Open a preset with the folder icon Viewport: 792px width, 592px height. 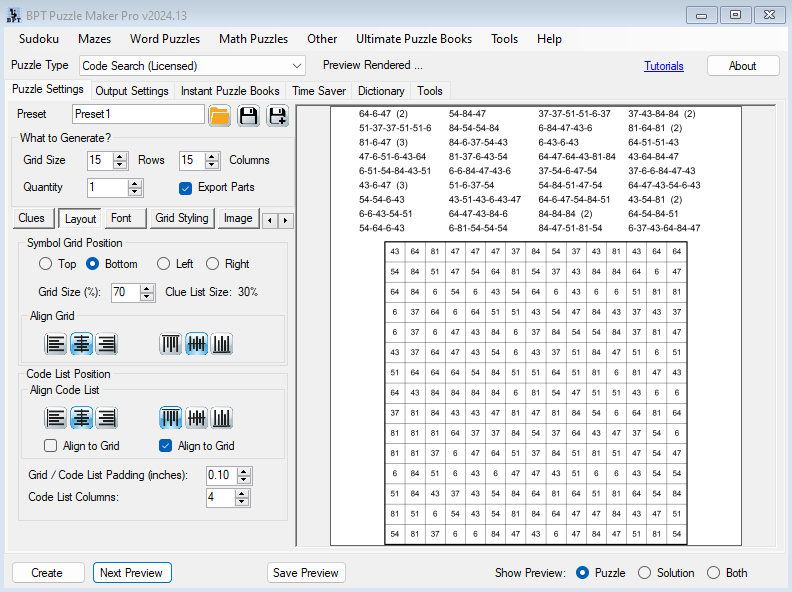coord(220,115)
